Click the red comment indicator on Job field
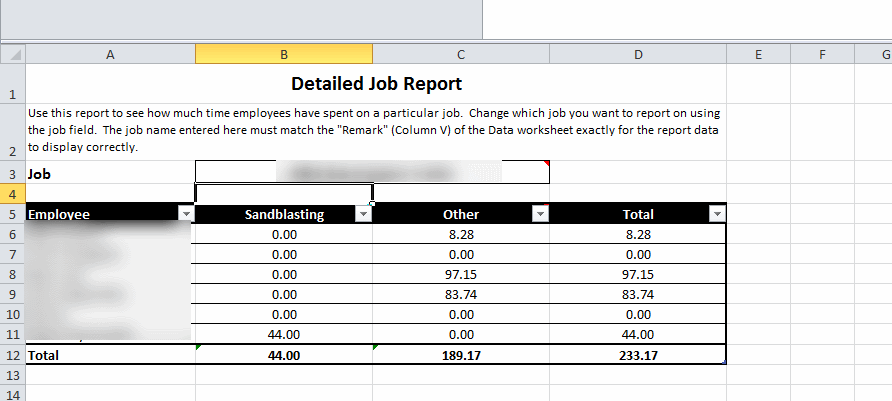 [547, 164]
